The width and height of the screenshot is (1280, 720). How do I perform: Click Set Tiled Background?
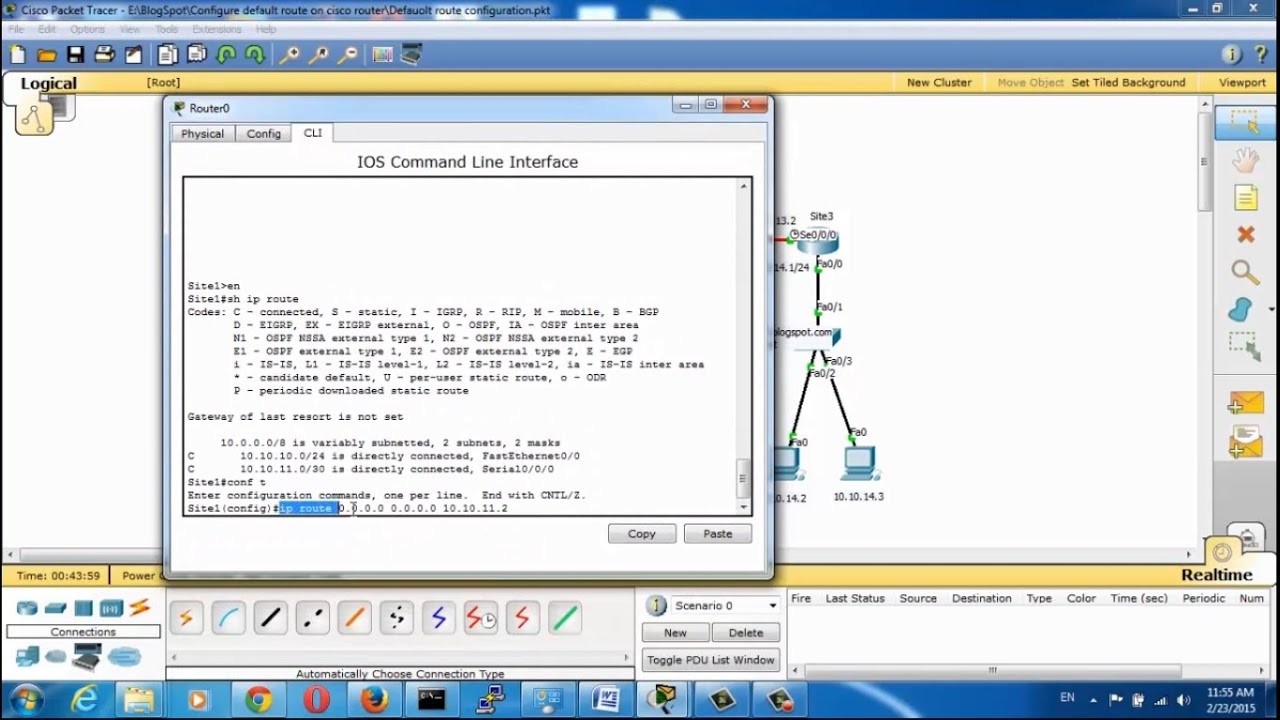click(1128, 83)
